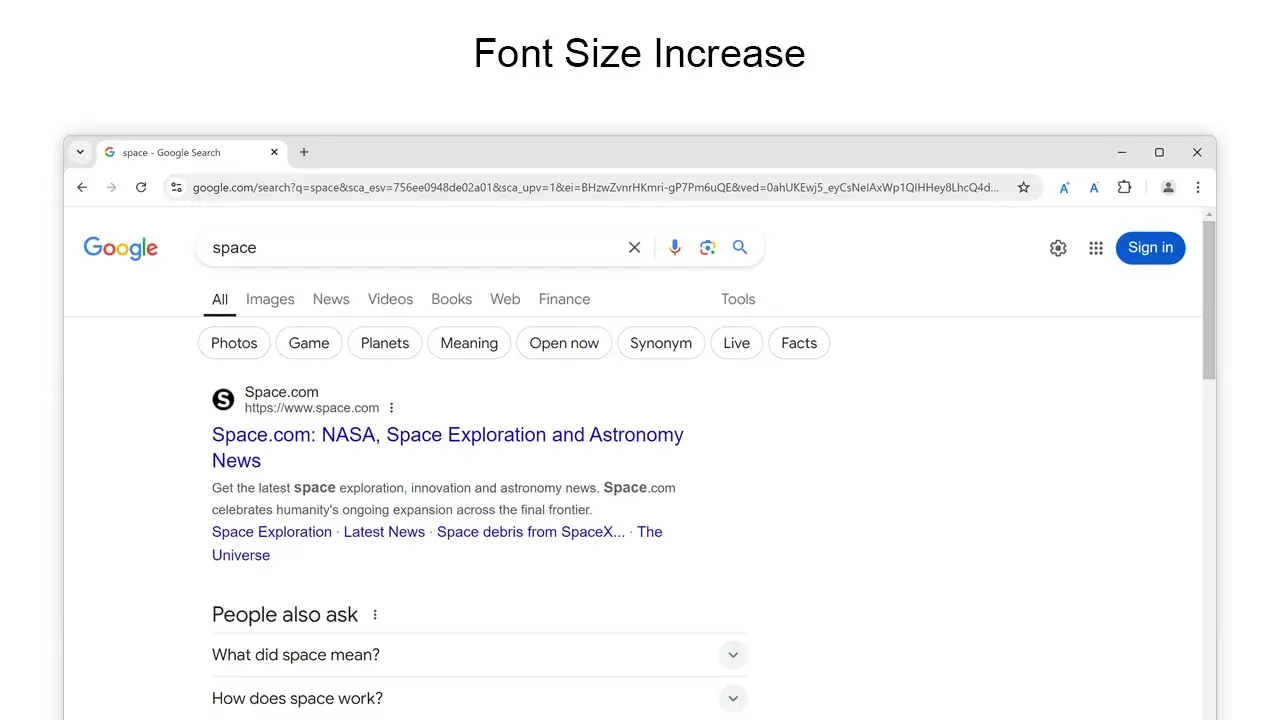Reload the page
This screenshot has height=720, width=1280.
(x=141, y=187)
